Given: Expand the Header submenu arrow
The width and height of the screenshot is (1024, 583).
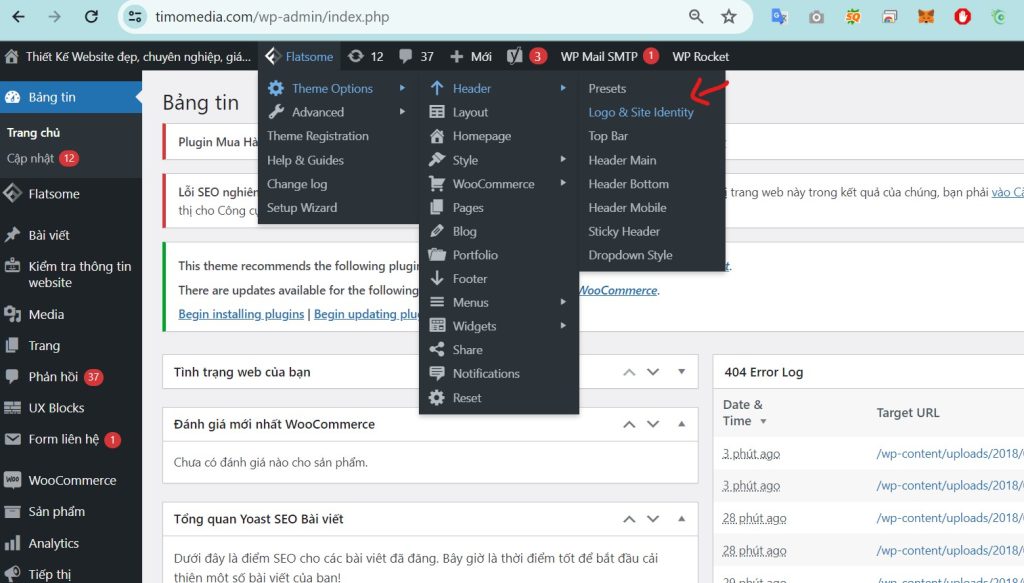Looking at the screenshot, I should point(563,87).
